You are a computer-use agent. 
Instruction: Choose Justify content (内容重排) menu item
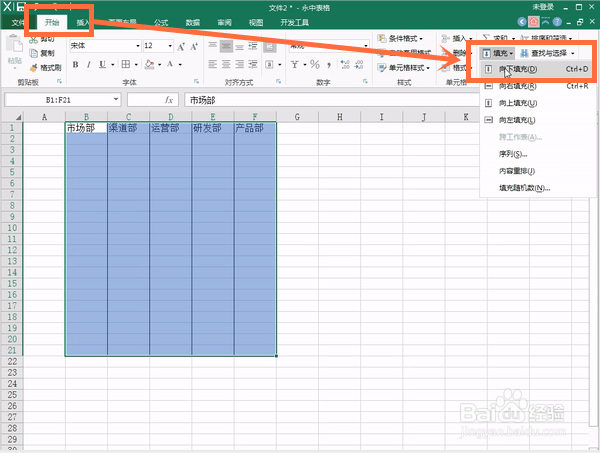click(536, 171)
